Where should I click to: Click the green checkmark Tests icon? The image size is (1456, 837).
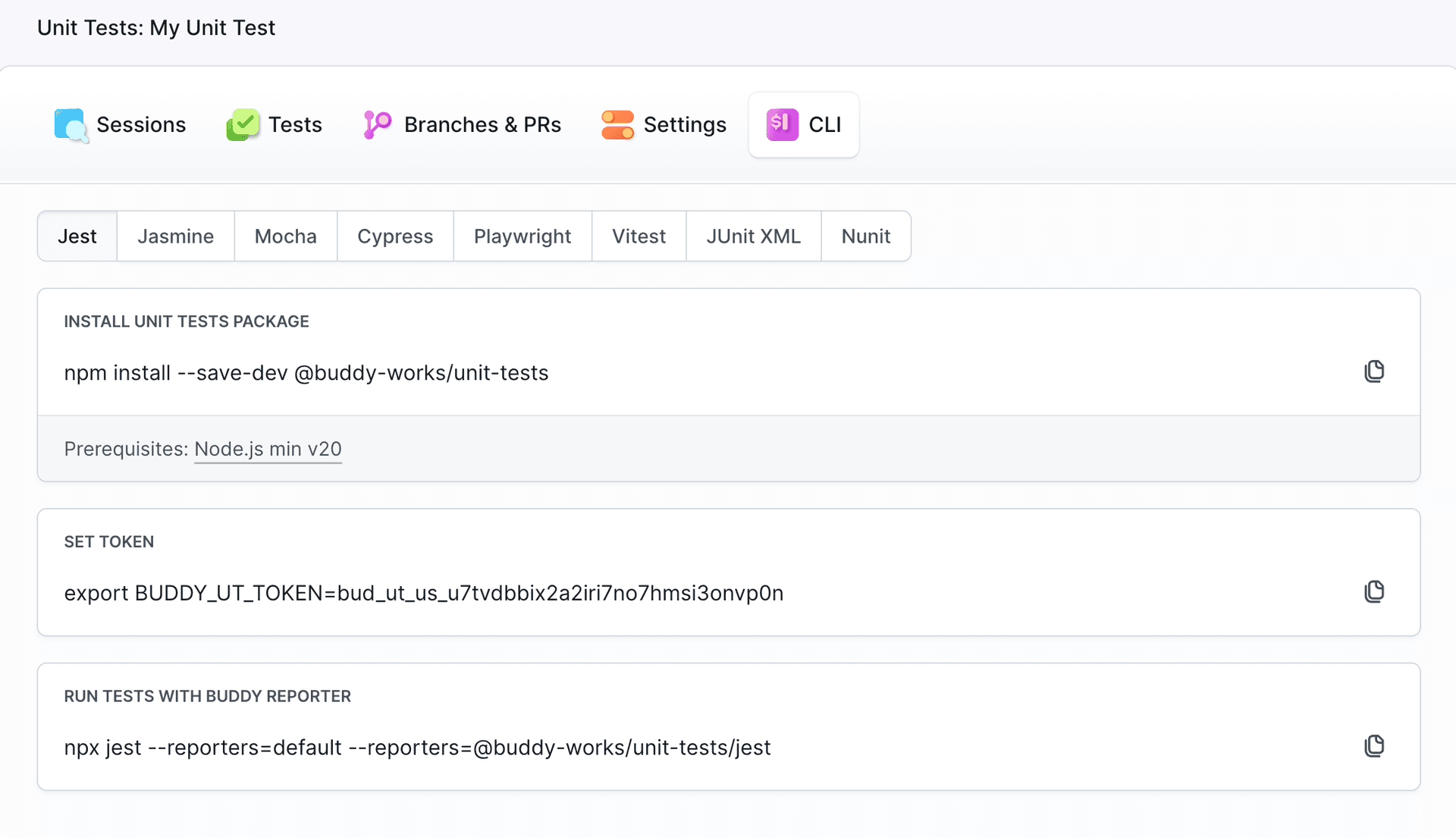242,124
